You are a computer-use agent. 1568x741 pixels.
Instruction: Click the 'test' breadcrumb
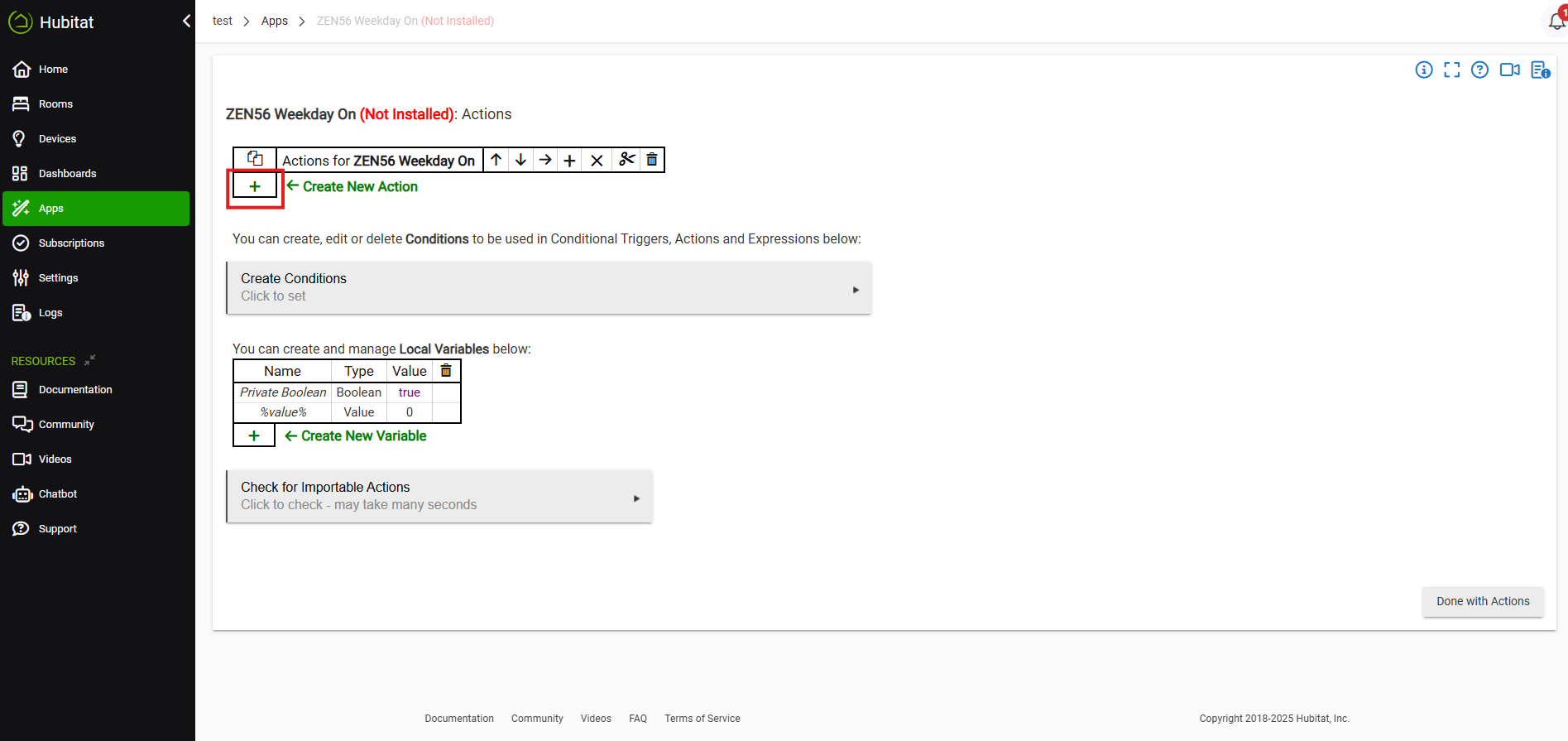[x=223, y=21]
